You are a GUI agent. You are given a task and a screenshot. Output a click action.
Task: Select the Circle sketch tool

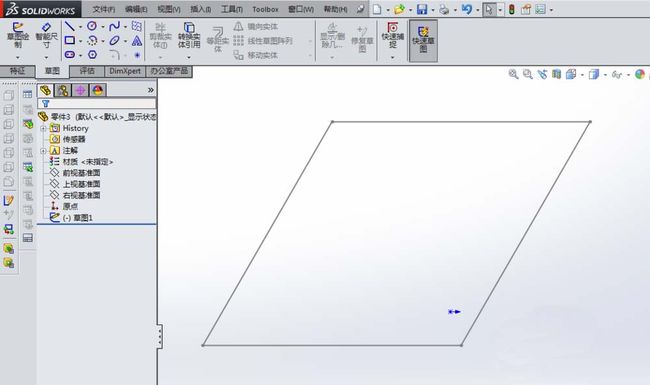pyautogui.click(x=92, y=26)
